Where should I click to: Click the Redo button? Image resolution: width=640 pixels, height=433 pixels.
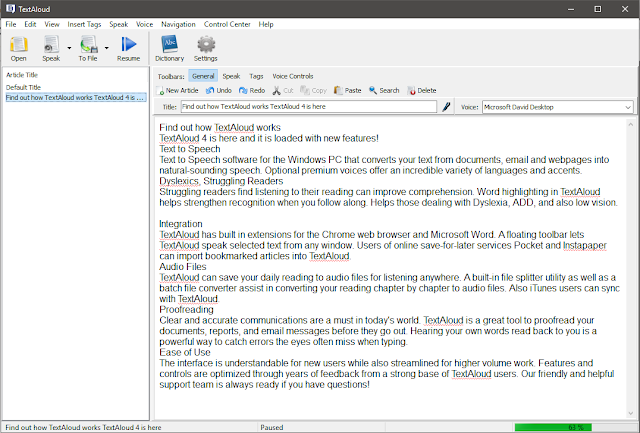coord(252,90)
